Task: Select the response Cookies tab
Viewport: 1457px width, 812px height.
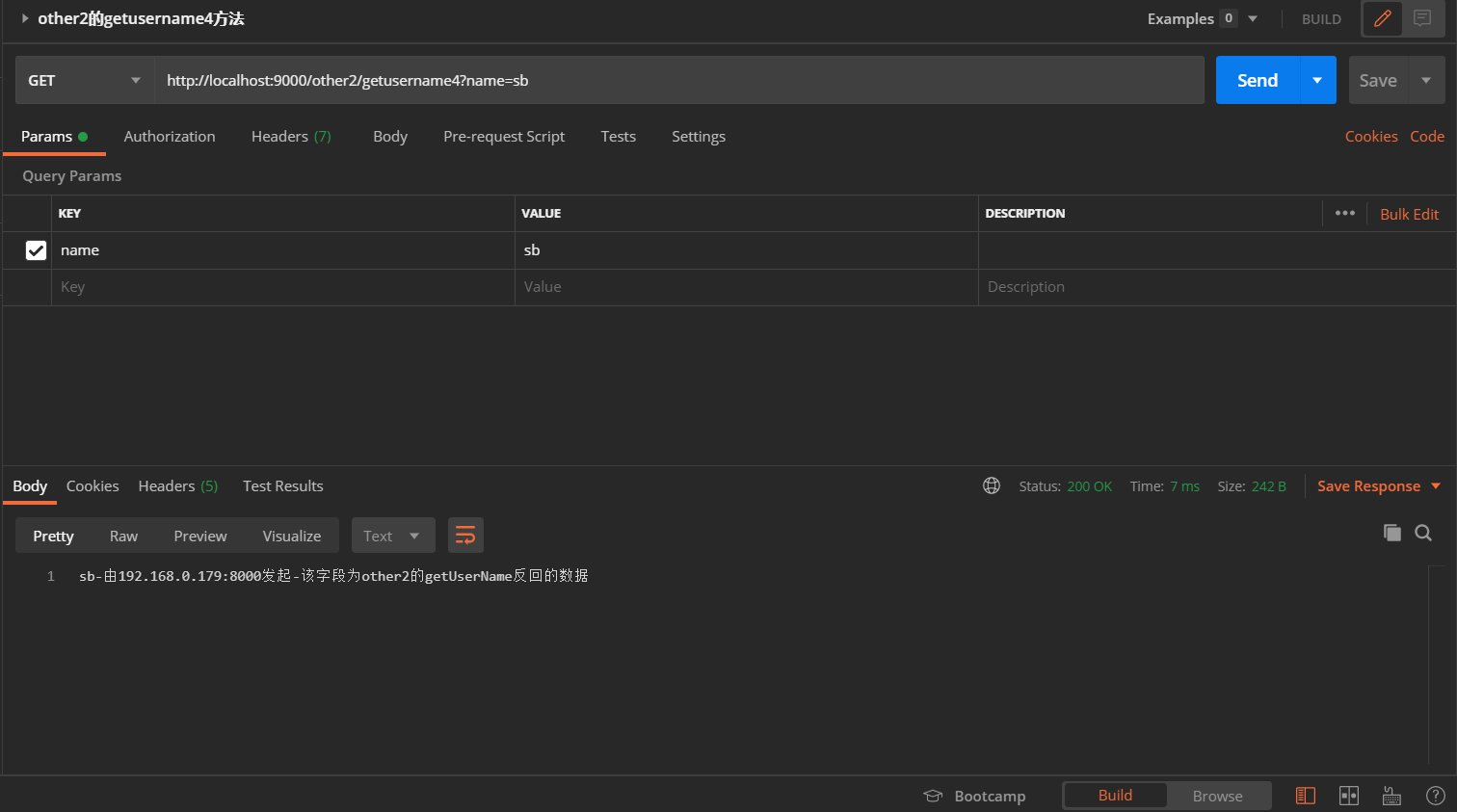Action: (x=93, y=485)
